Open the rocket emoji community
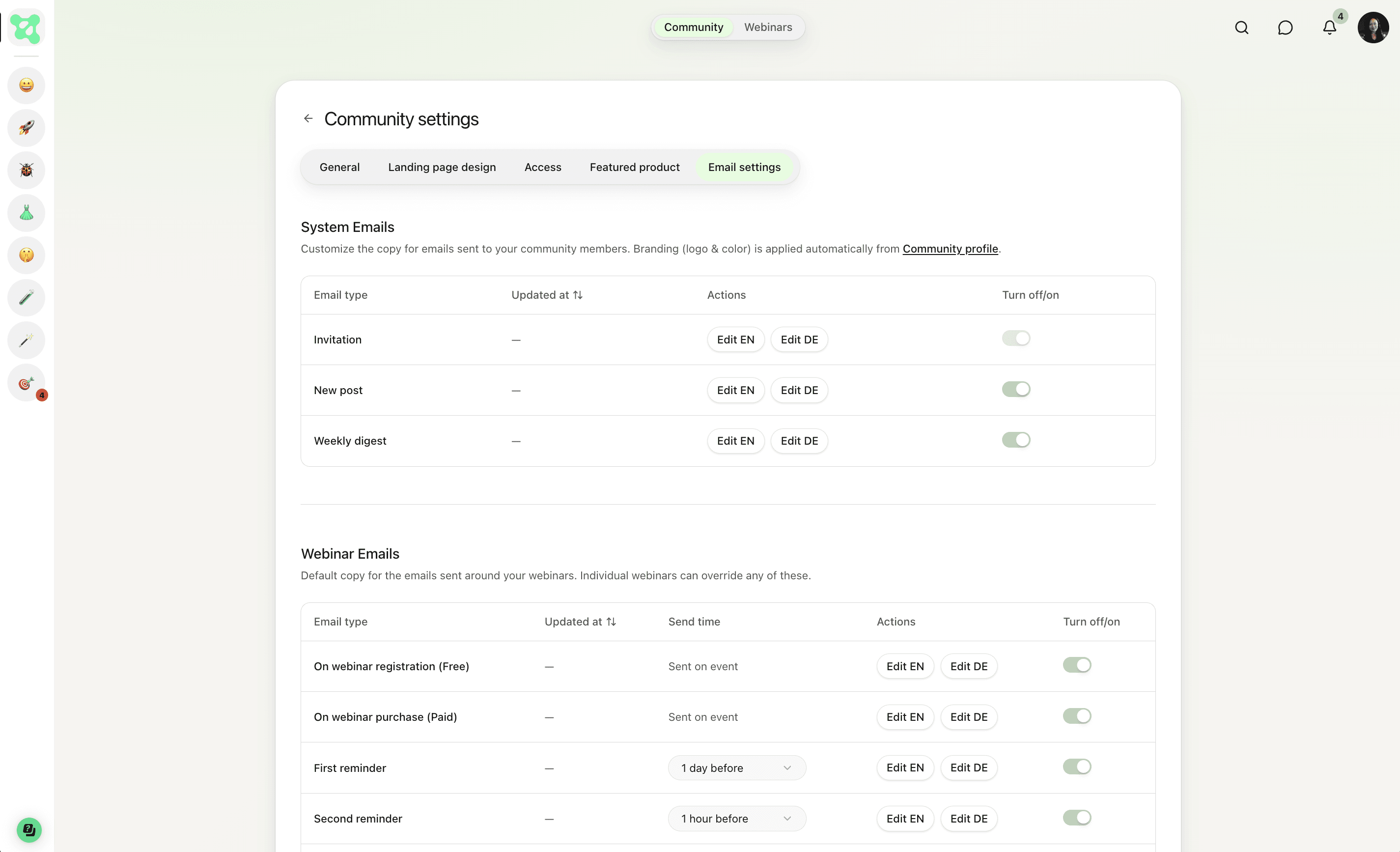 tap(26, 127)
